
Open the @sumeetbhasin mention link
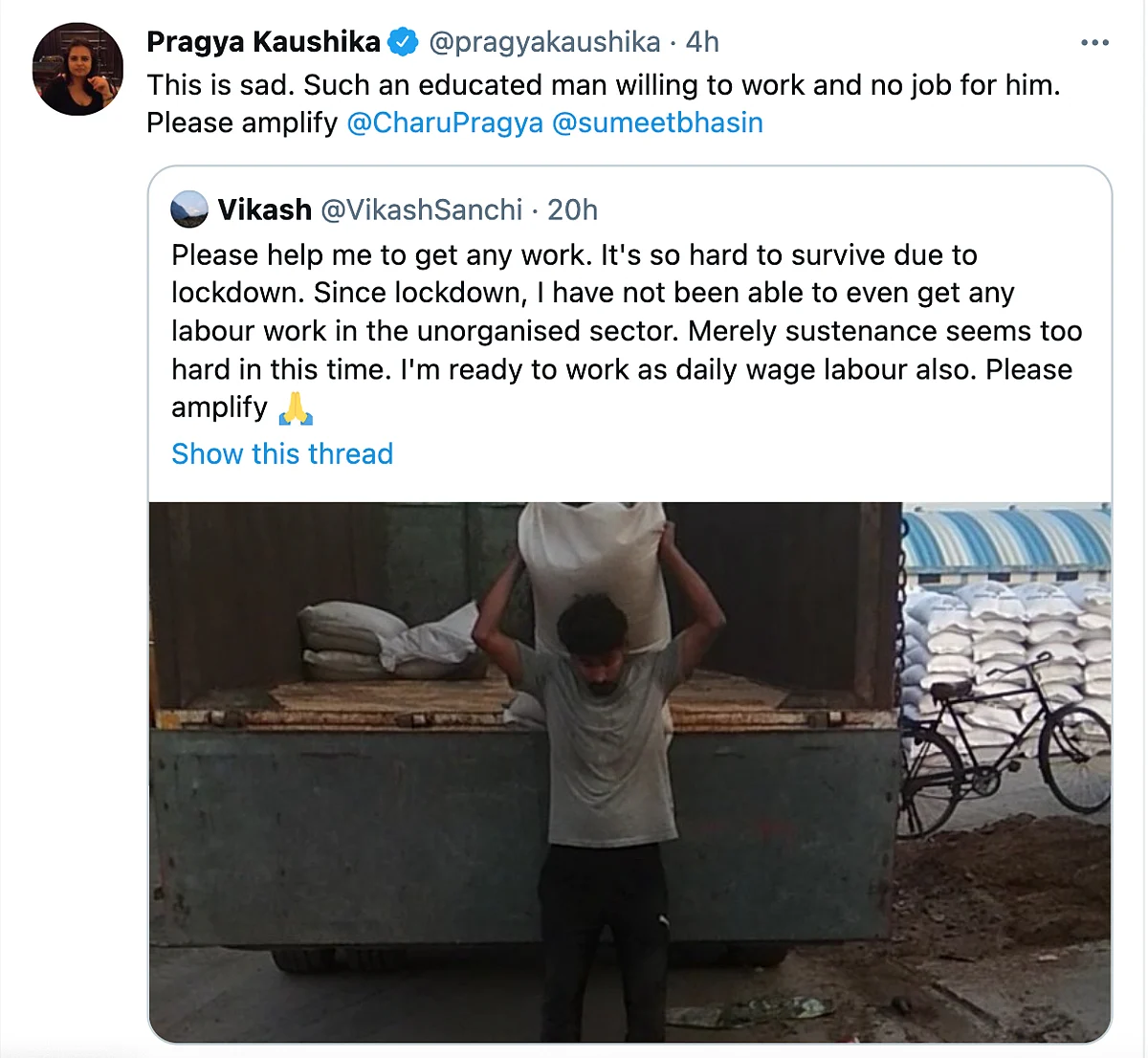657,123
